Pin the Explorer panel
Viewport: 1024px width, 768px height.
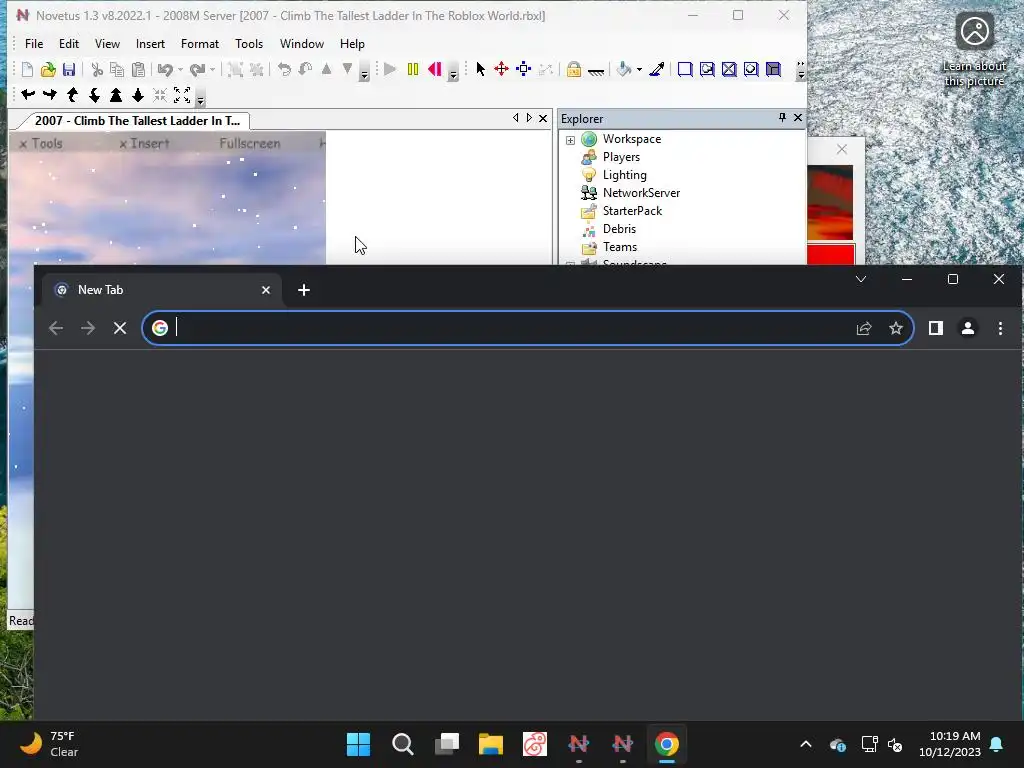tap(782, 118)
